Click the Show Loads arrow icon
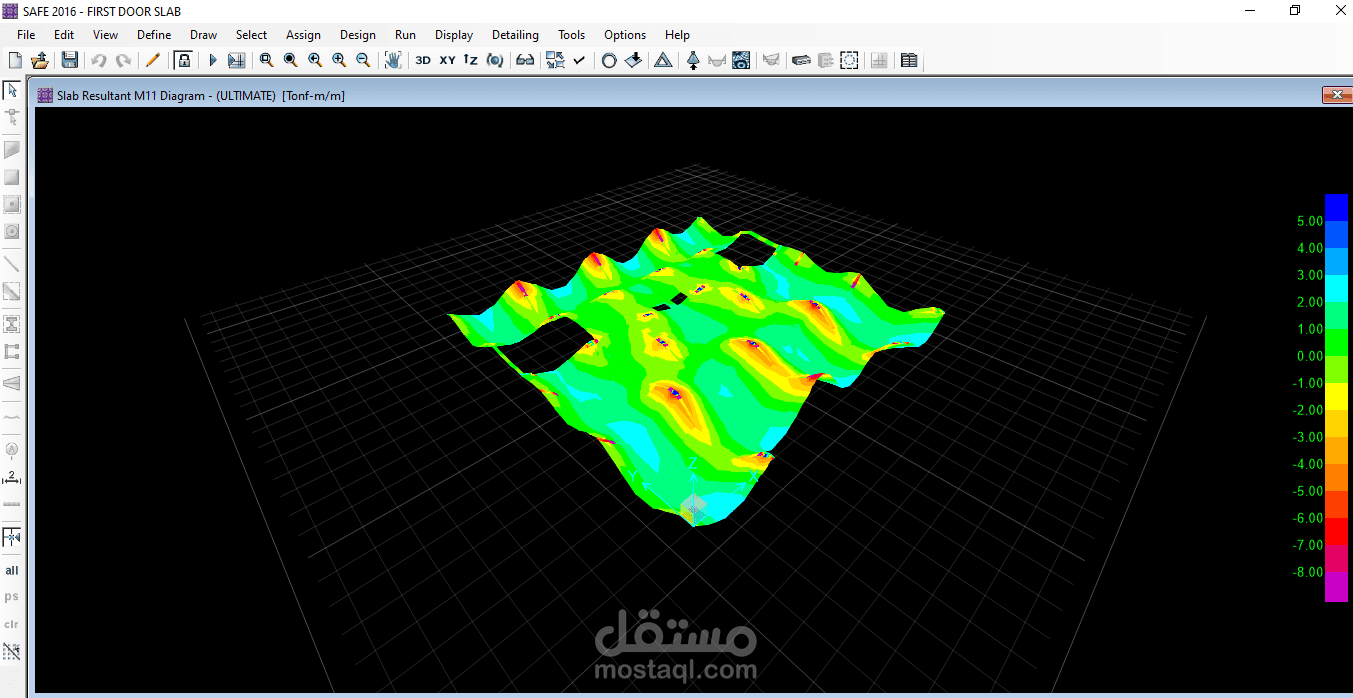Screen dimensions: 1353x698 [633, 60]
